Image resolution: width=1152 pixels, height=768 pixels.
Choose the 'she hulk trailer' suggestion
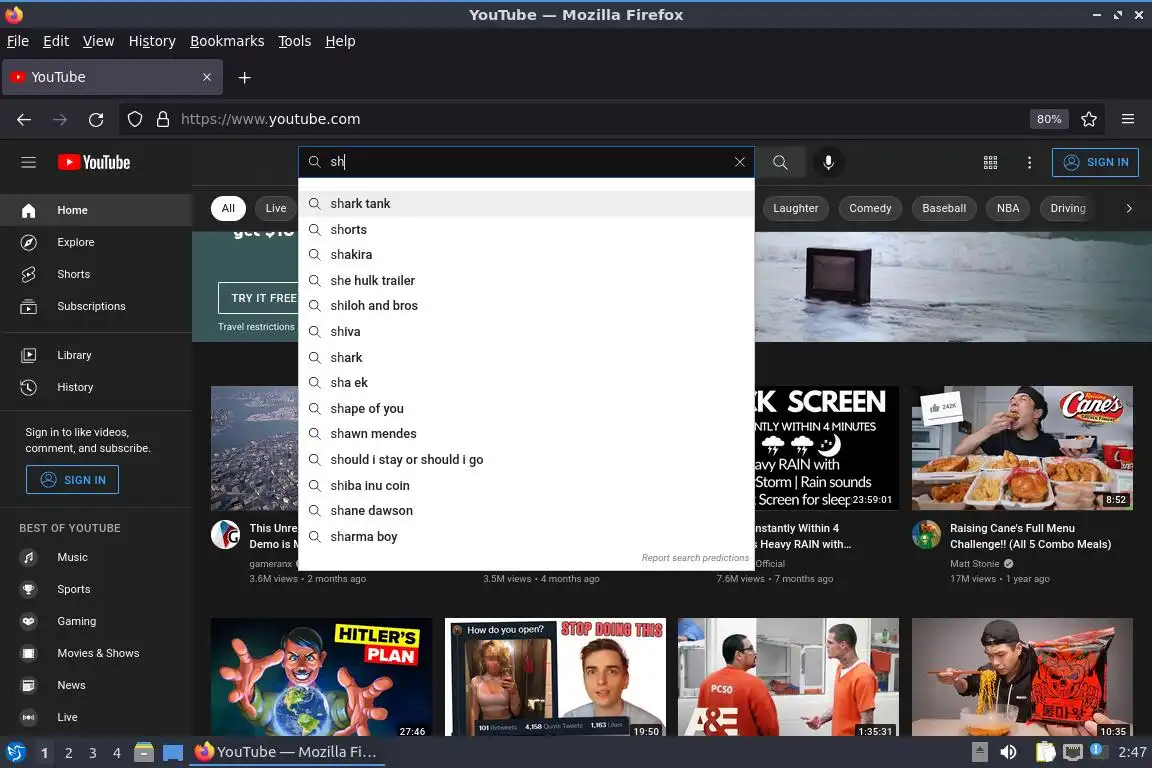pyautogui.click(x=526, y=280)
